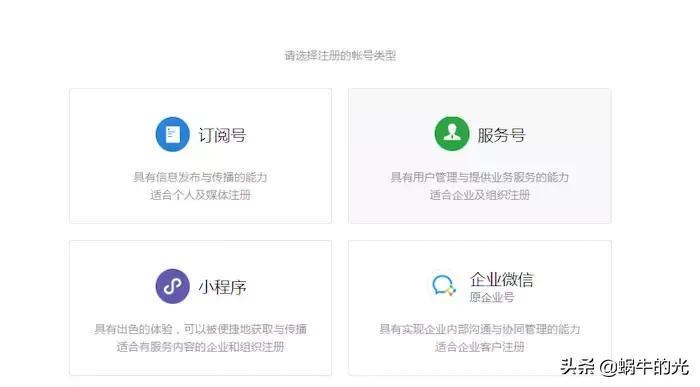Click text 适合企业客户注册

pos(480,347)
